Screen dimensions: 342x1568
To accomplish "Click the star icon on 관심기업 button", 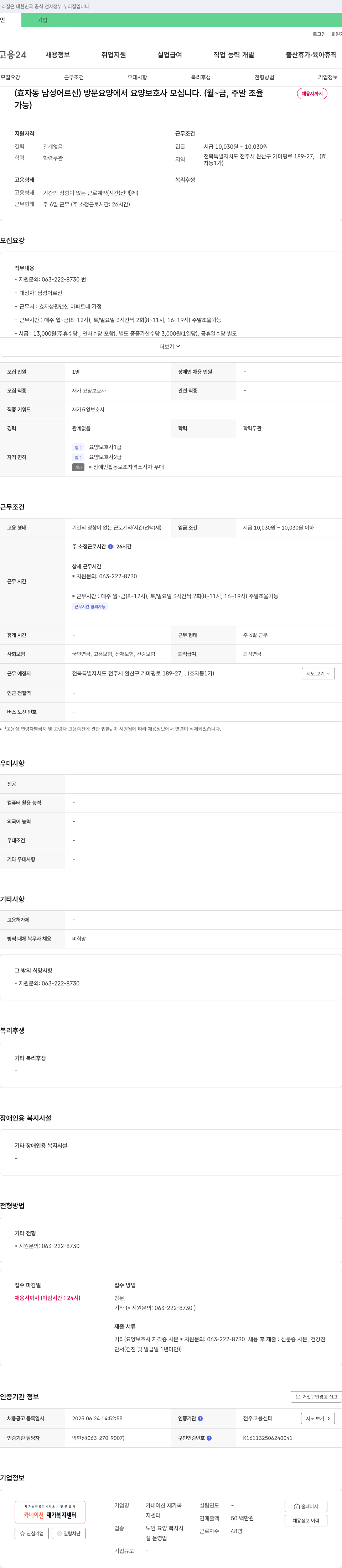I will (x=22, y=1533).
